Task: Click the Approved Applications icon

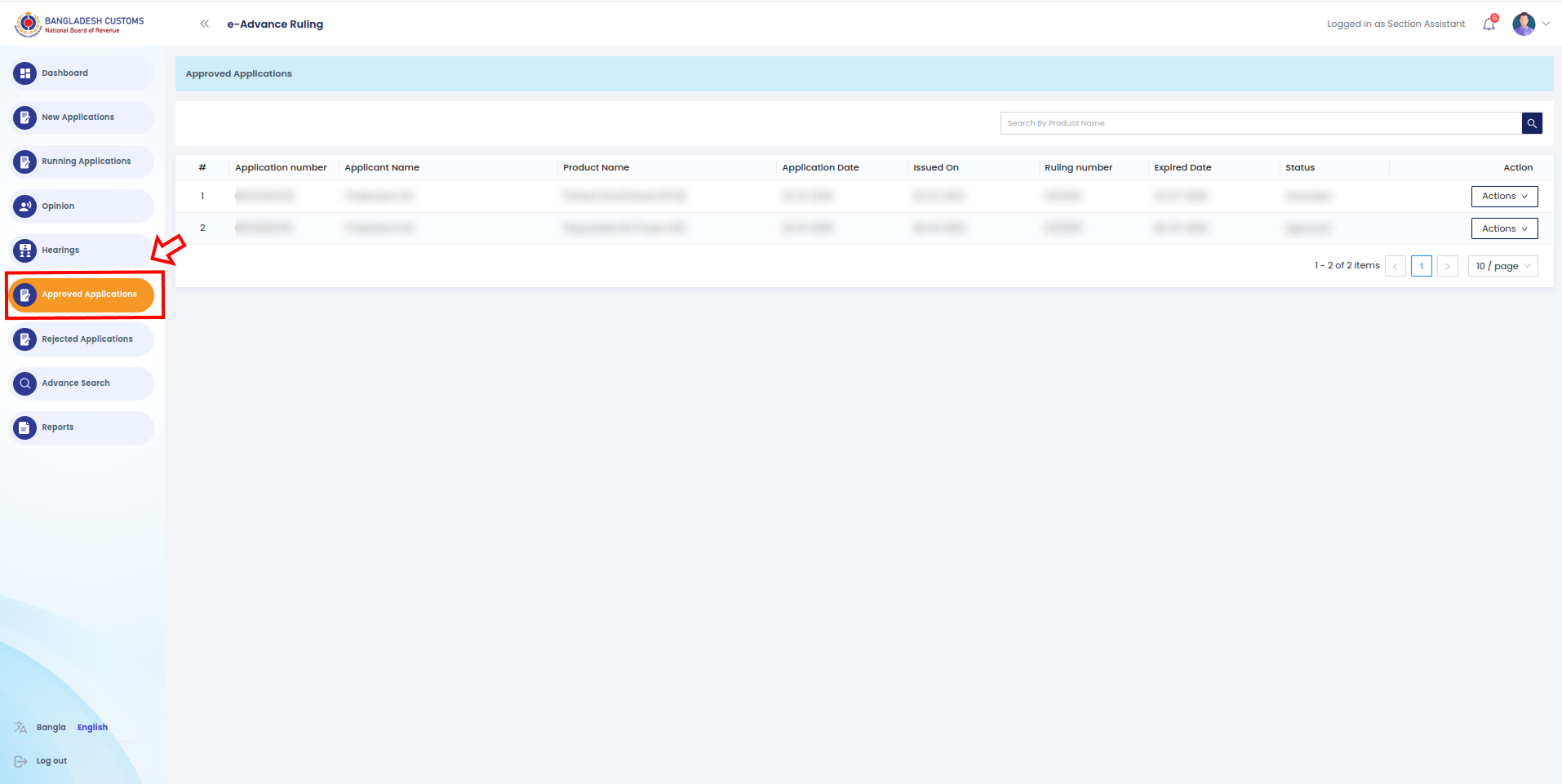Action: 25,295
